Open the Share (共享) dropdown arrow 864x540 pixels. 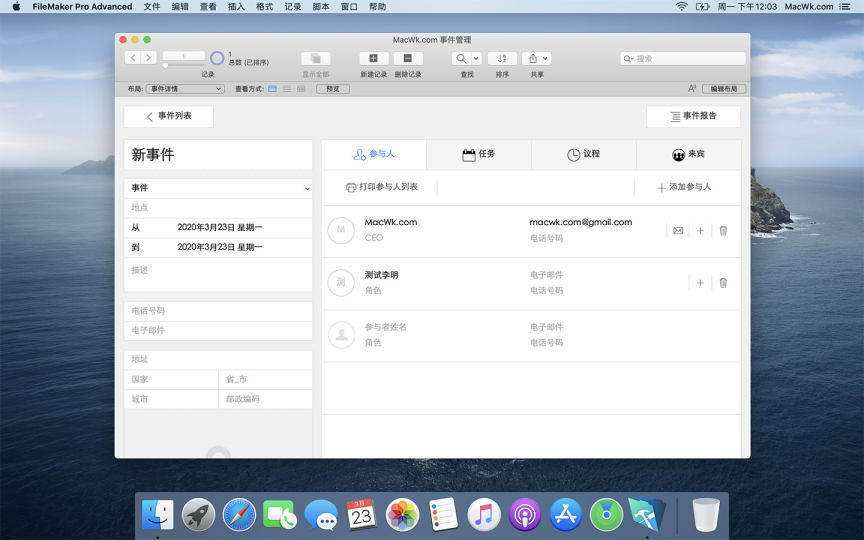[x=545, y=59]
